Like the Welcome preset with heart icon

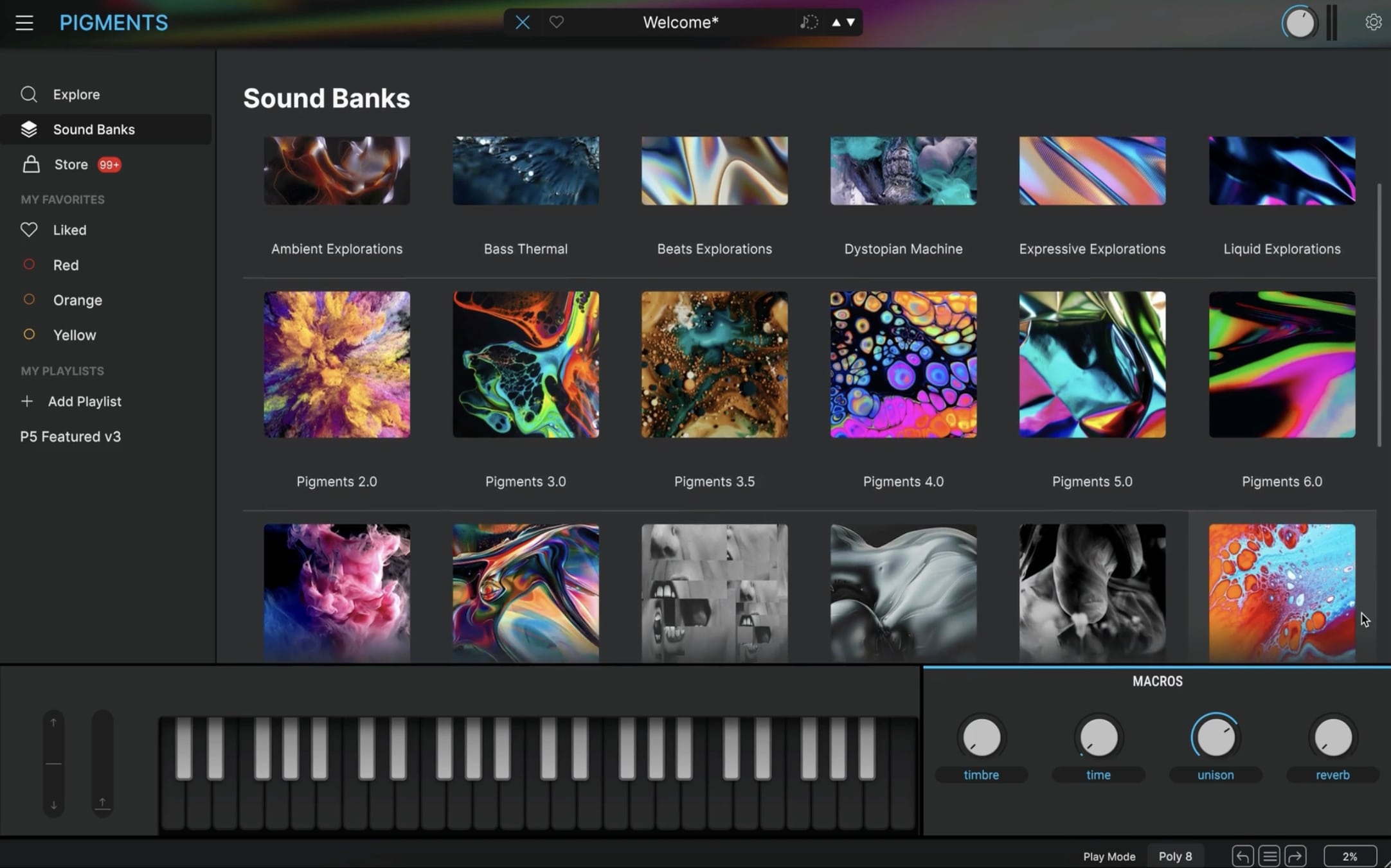pyautogui.click(x=557, y=22)
